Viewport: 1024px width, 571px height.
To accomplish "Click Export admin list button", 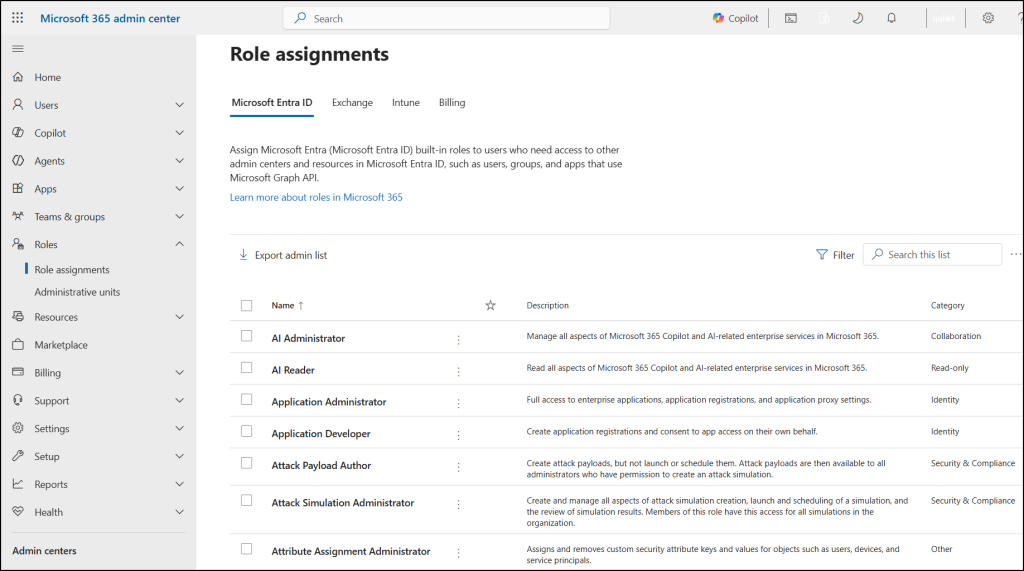I will (x=282, y=255).
